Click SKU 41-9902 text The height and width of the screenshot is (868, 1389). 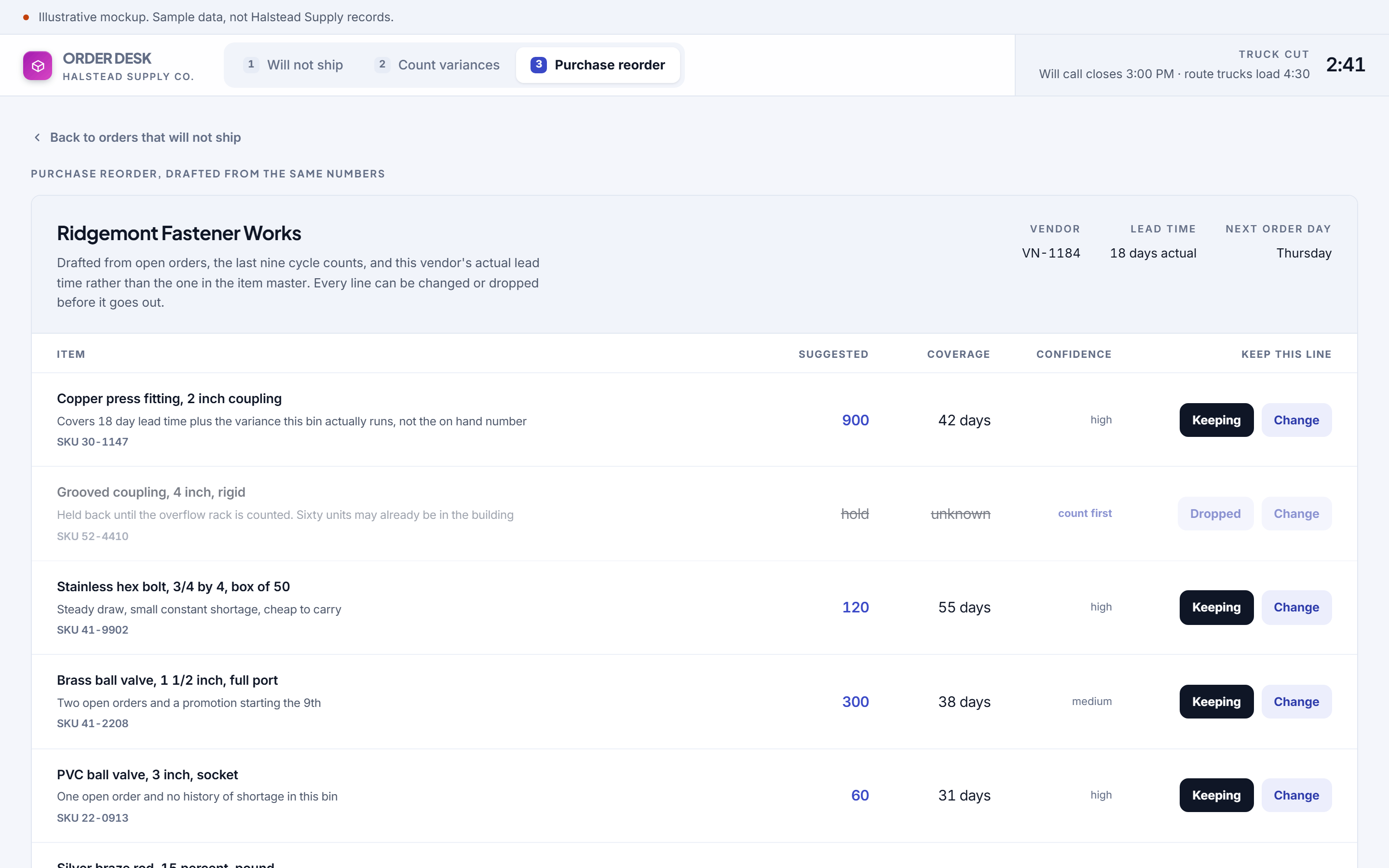coord(93,630)
